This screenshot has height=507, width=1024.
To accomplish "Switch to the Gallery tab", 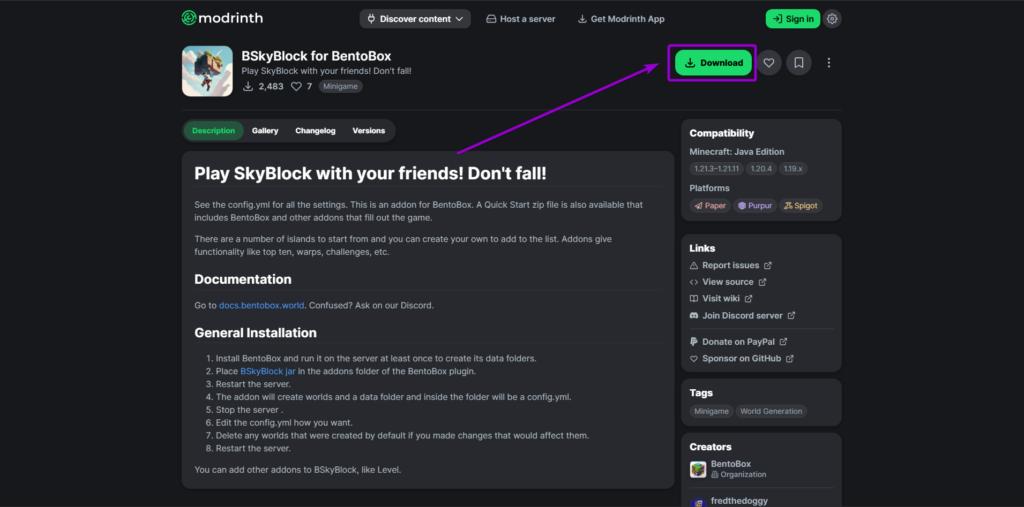I will click(x=265, y=131).
